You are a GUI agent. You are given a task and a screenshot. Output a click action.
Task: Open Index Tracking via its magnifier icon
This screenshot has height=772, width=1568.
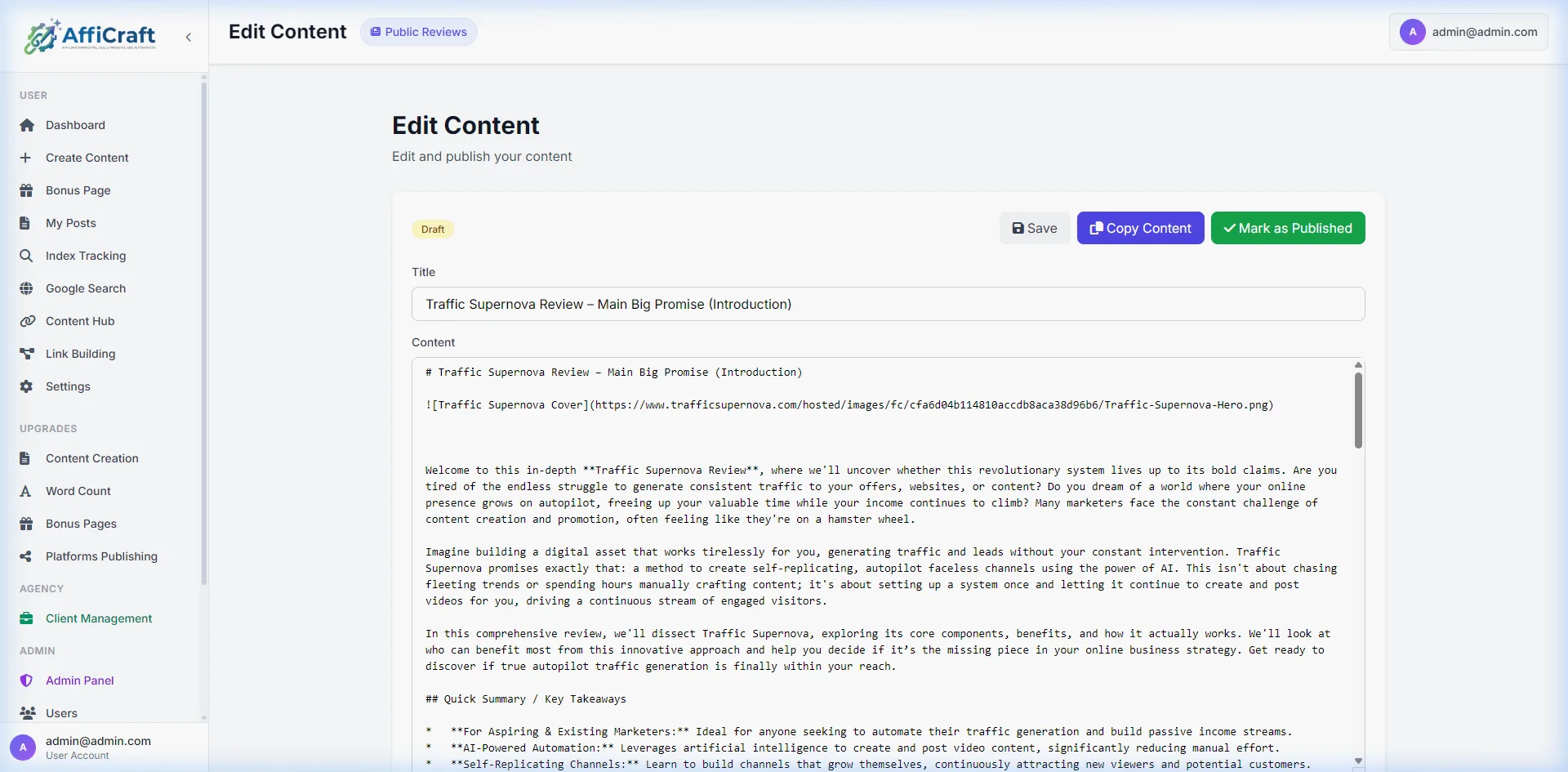27,256
